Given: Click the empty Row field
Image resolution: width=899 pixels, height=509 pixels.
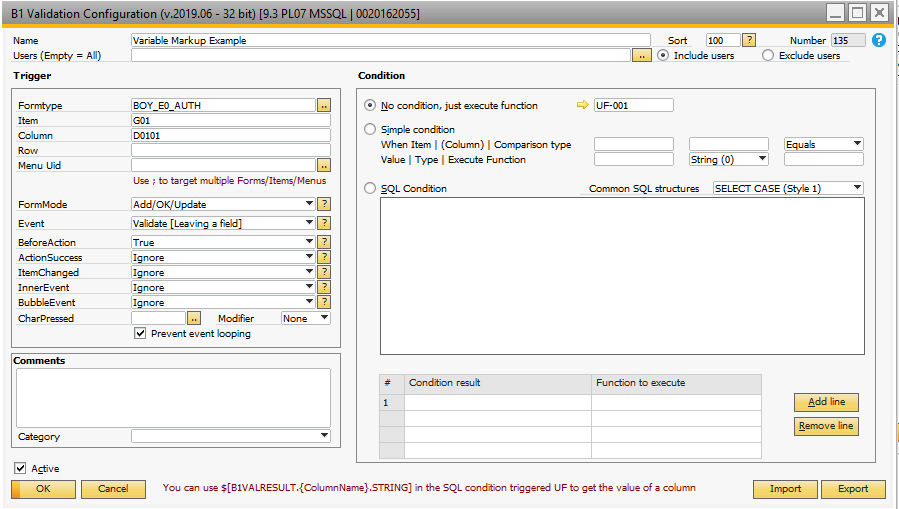Looking at the screenshot, I should tap(231, 150).
